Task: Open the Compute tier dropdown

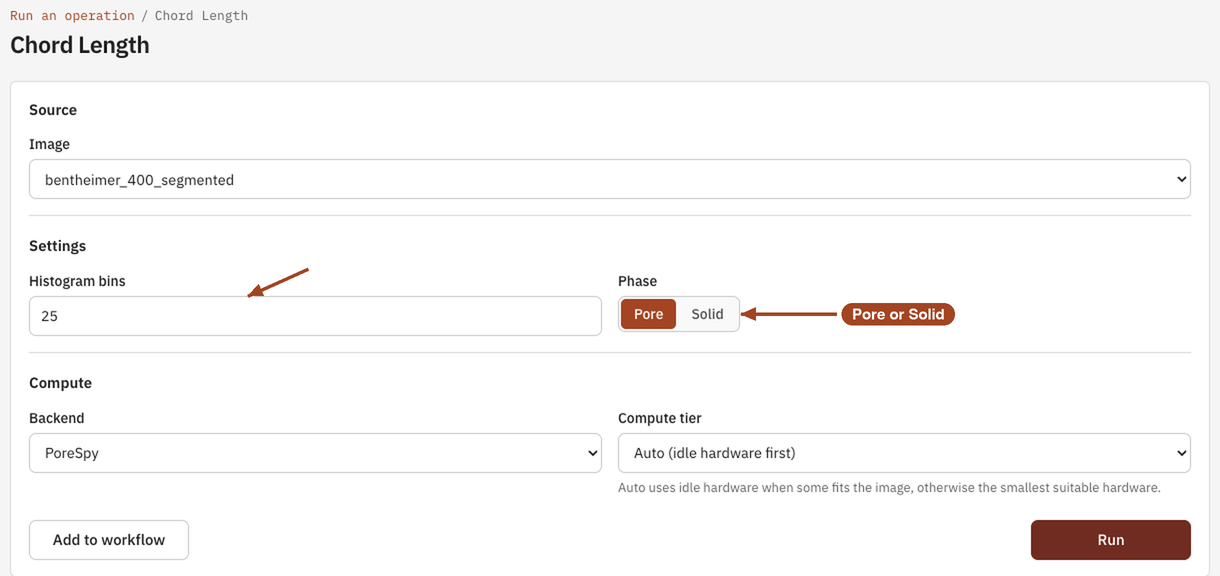Action: pos(904,453)
